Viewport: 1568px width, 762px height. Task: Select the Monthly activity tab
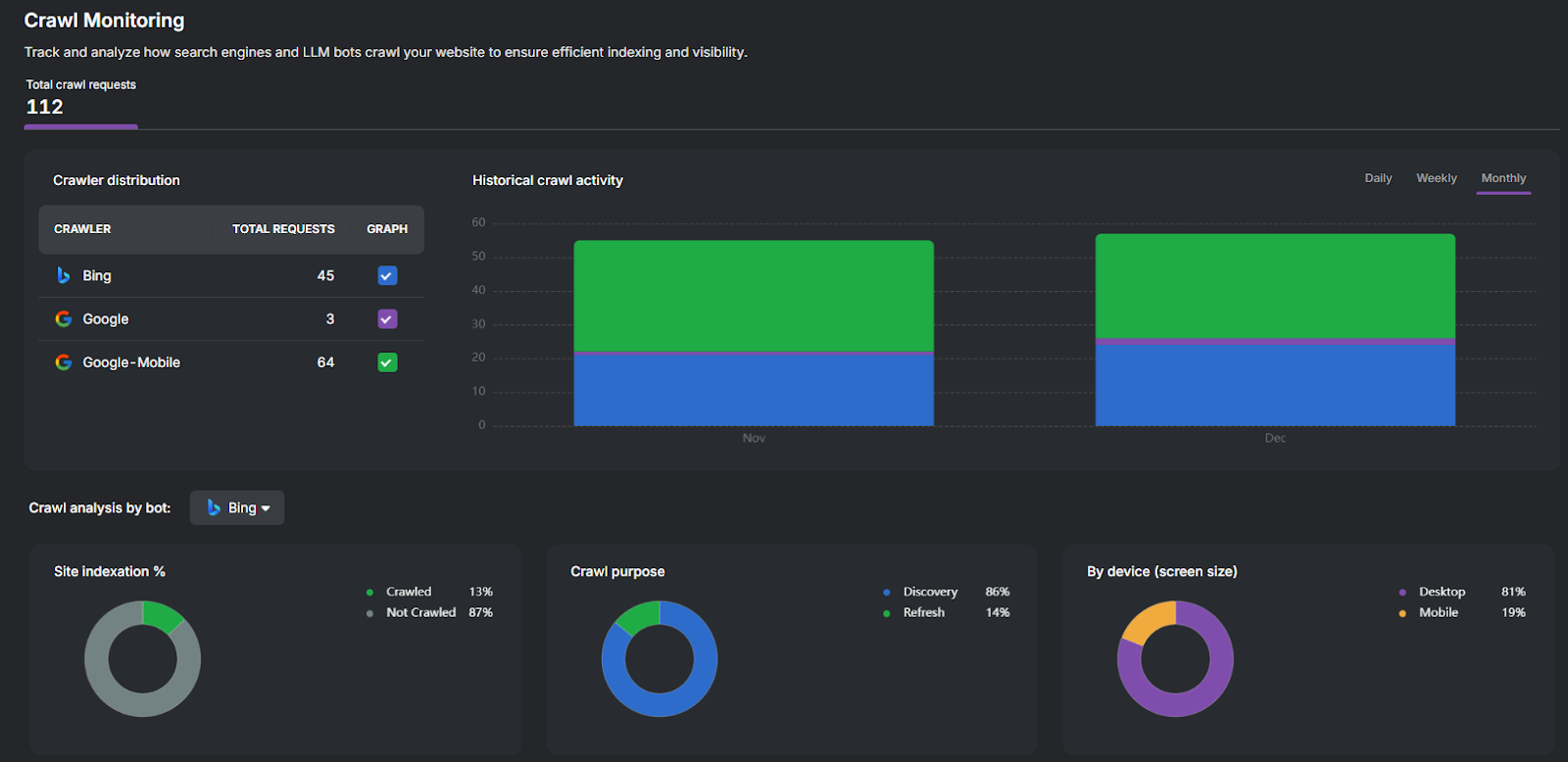tap(1503, 178)
